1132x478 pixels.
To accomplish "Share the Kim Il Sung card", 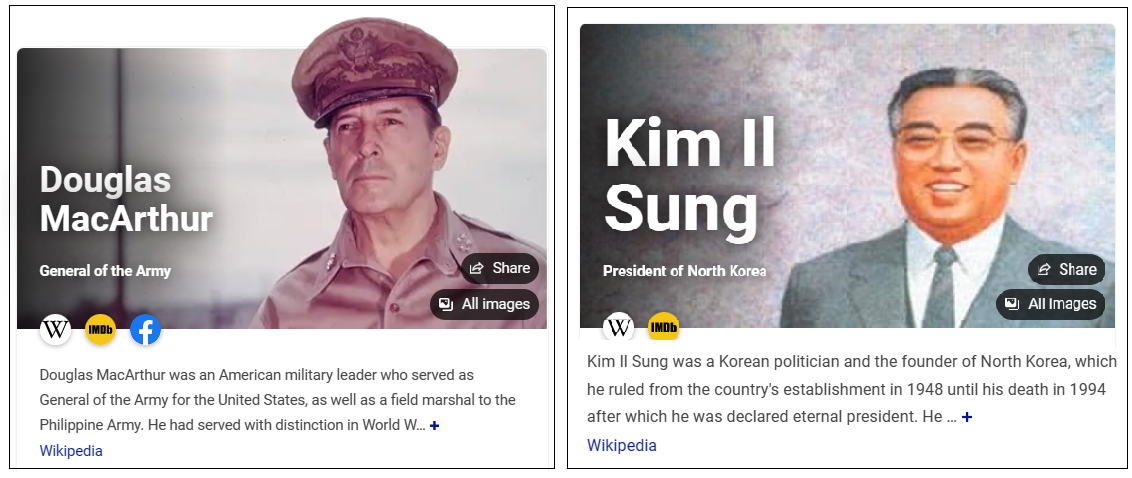I will pos(1067,270).
